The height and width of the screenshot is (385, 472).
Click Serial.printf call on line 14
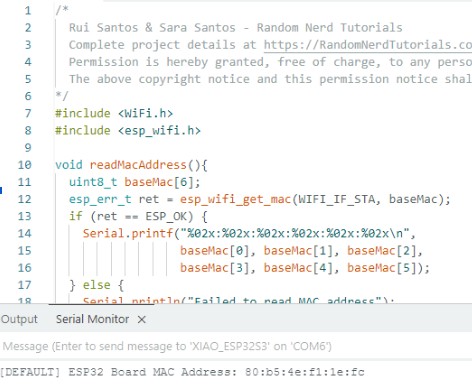click(128, 233)
